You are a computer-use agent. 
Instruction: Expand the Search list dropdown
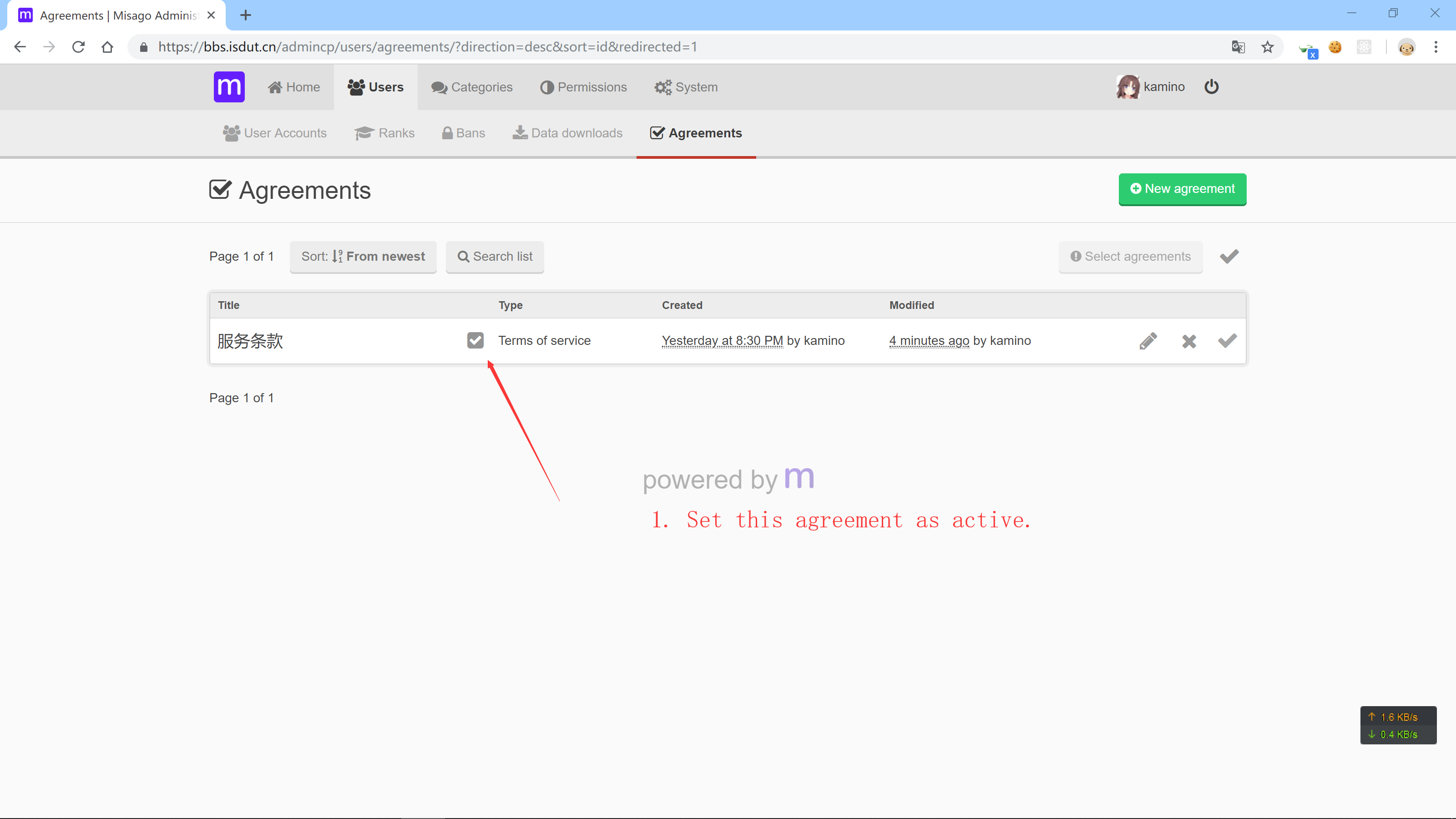tap(495, 257)
